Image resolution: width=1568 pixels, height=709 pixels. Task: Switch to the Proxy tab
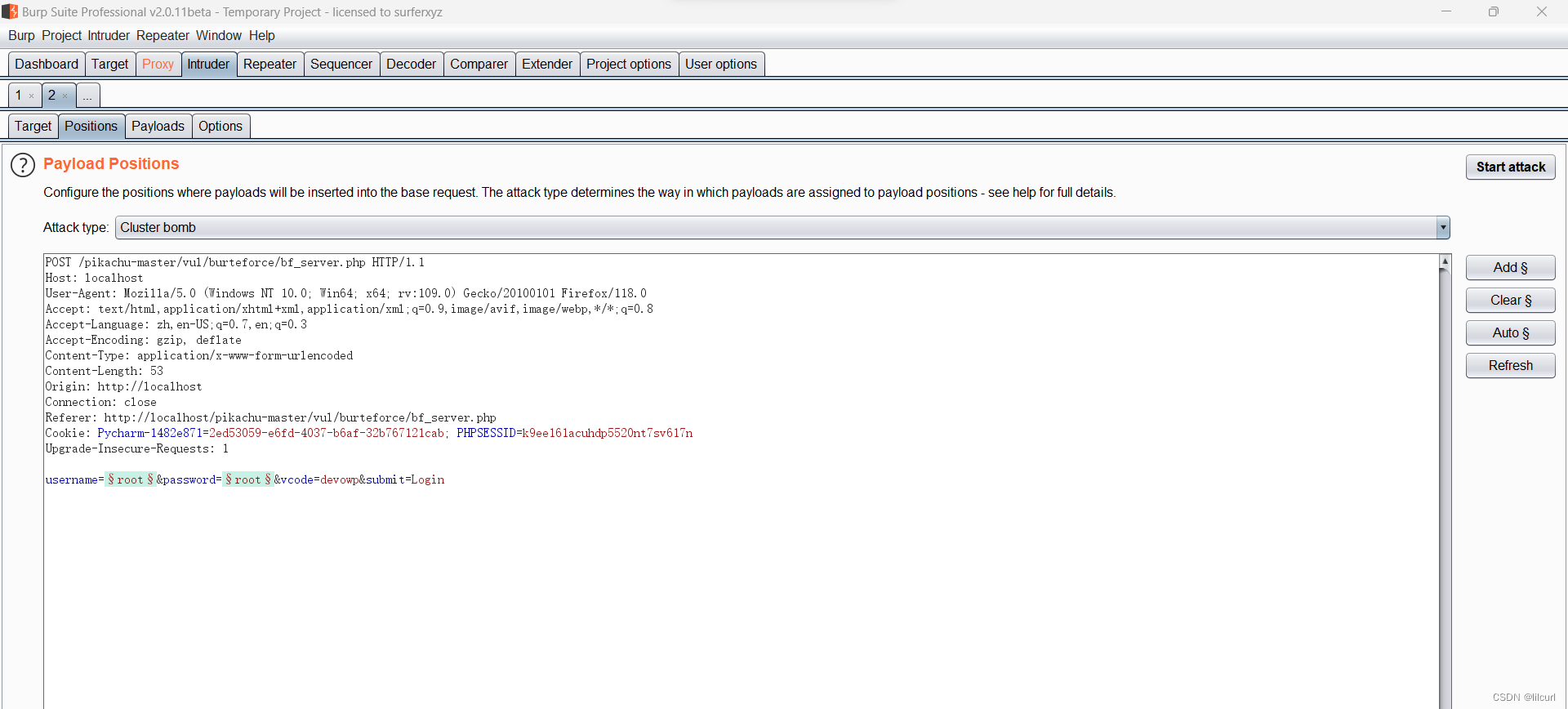pos(158,65)
